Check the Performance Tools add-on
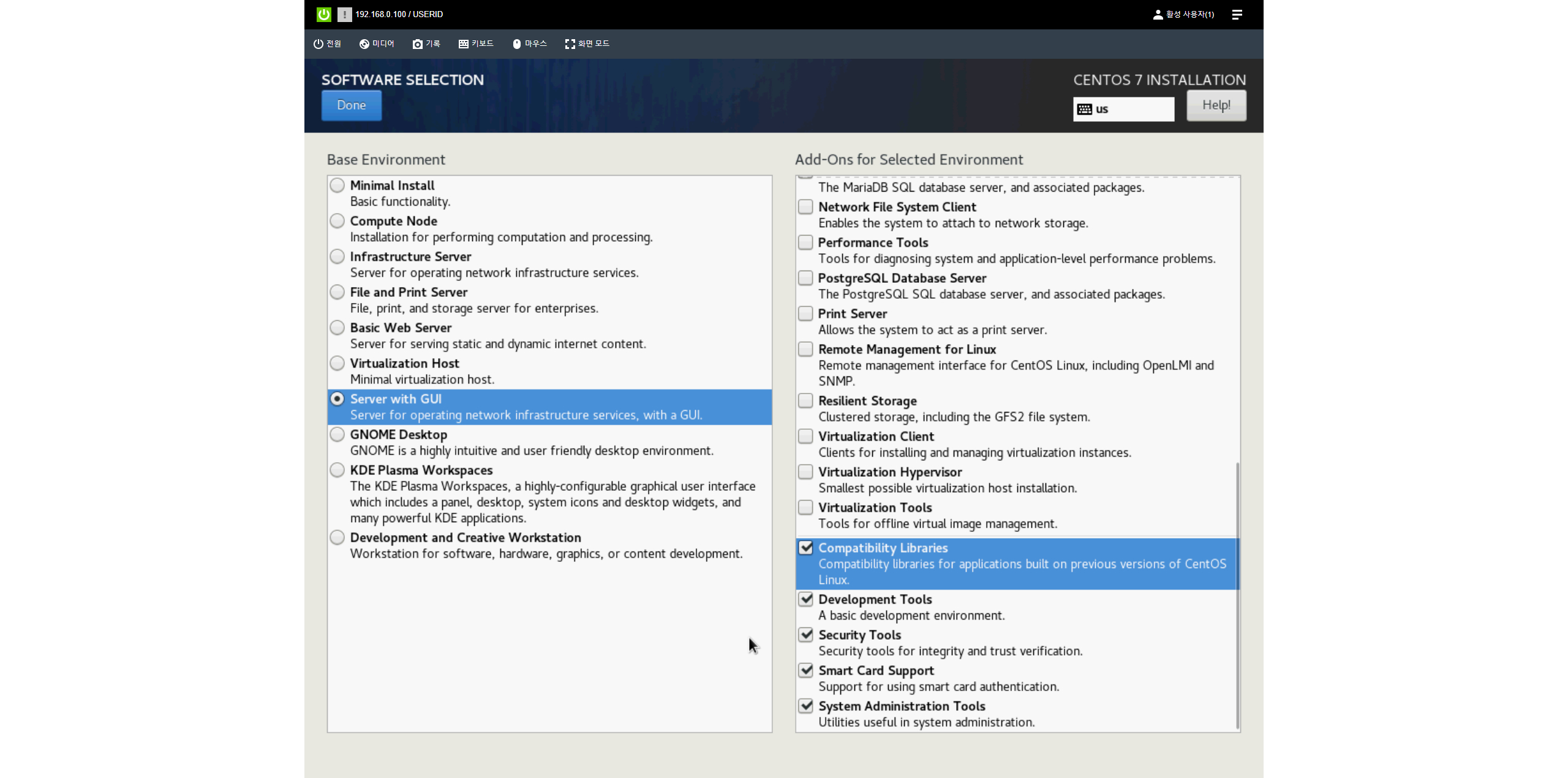Screen dimensions: 1568x778 point(805,242)
